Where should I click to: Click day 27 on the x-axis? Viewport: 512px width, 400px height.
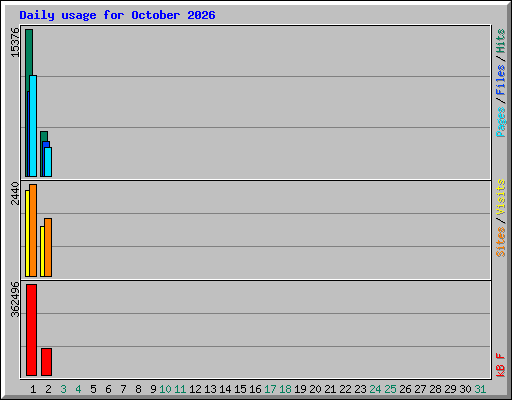click(x=420, y=389)
